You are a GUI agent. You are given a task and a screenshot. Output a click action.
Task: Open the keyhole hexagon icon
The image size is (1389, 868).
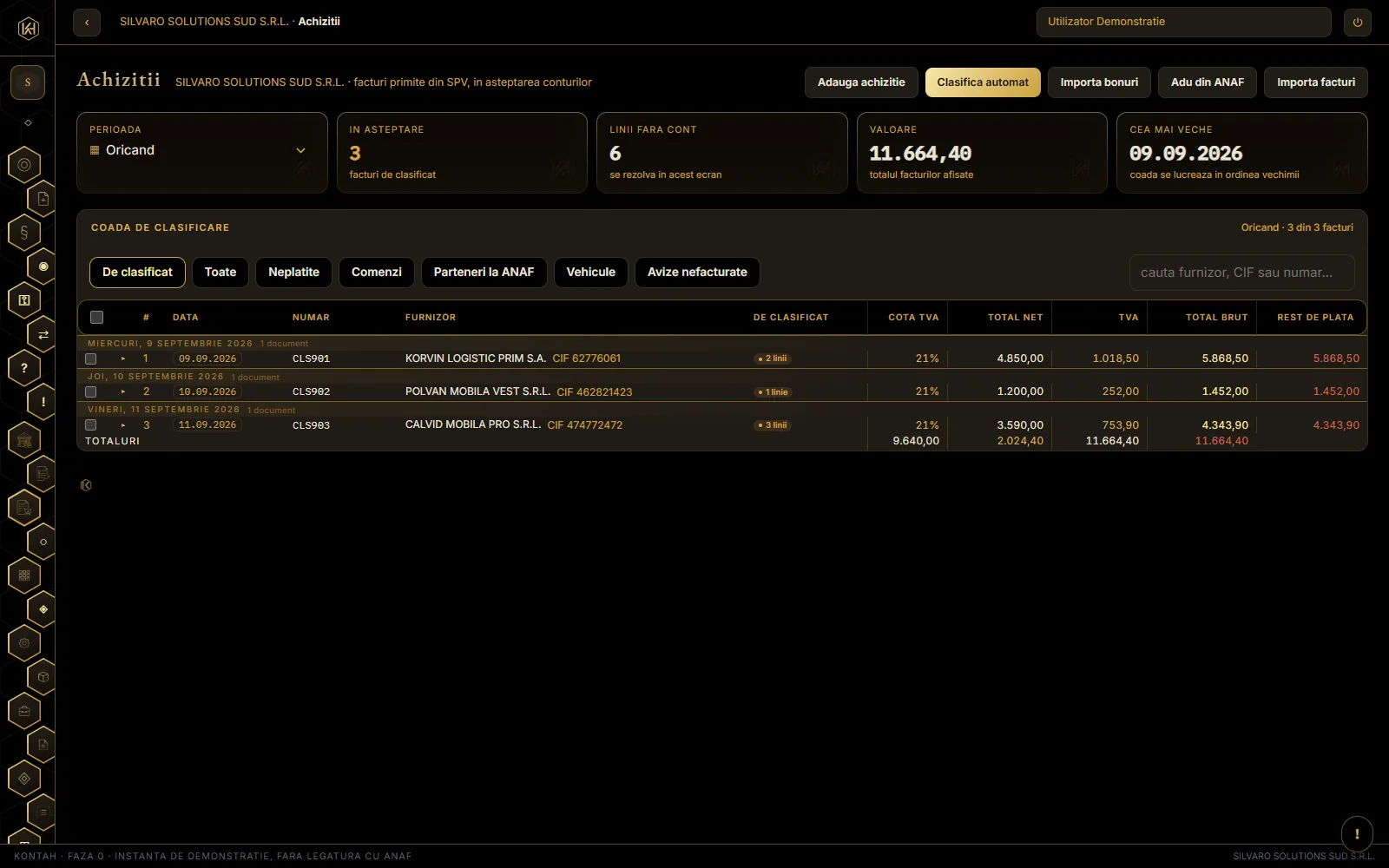24,300
